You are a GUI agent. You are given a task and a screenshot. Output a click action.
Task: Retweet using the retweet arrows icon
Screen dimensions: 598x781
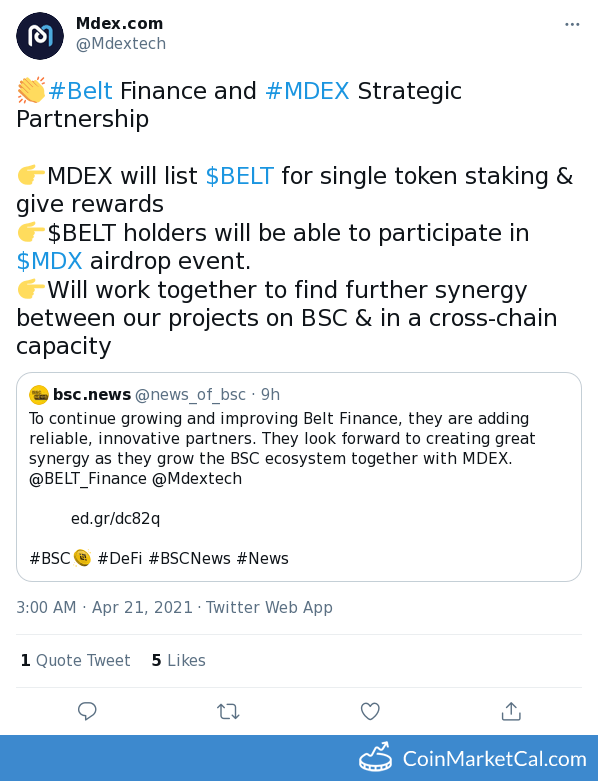229,711
